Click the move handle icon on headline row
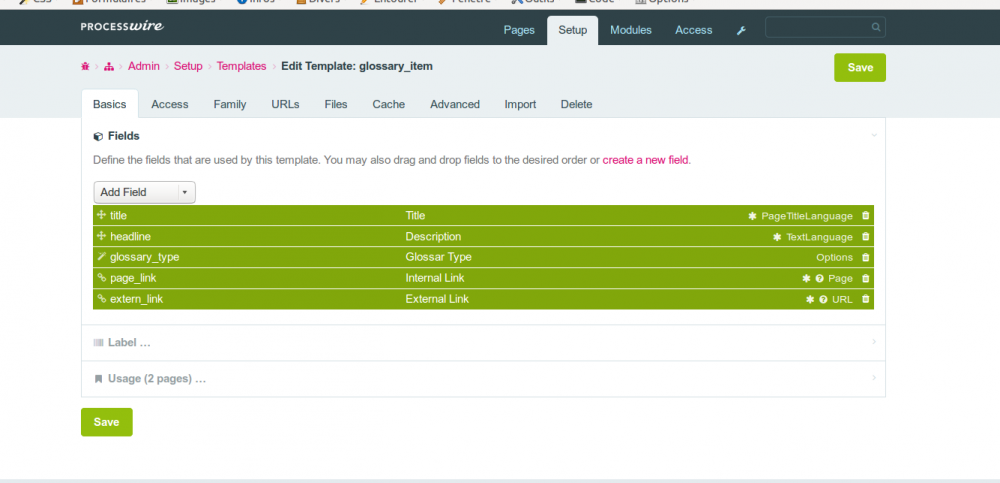 (101, 237)
